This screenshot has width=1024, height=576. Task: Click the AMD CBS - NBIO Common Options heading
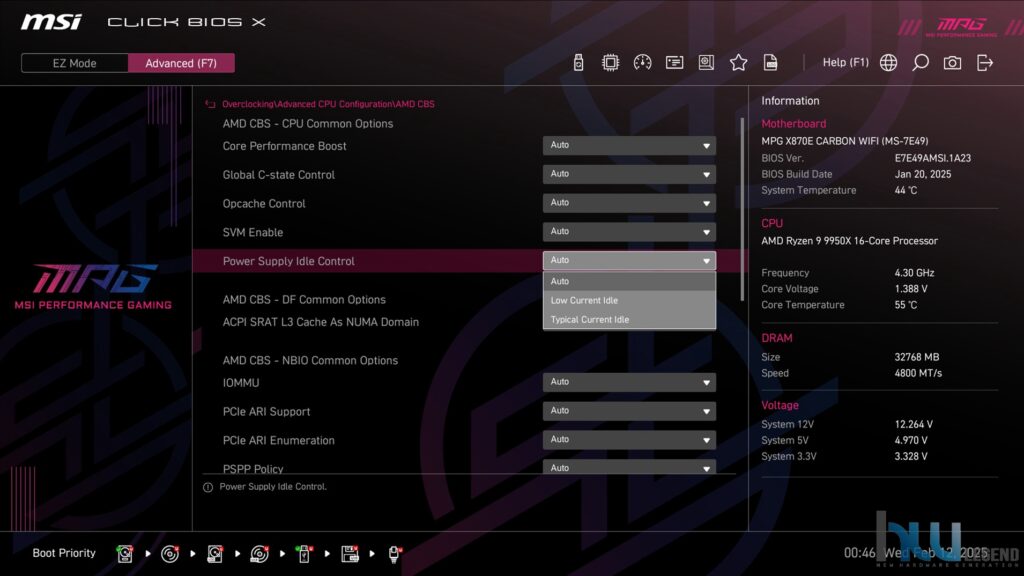(310, 360)
